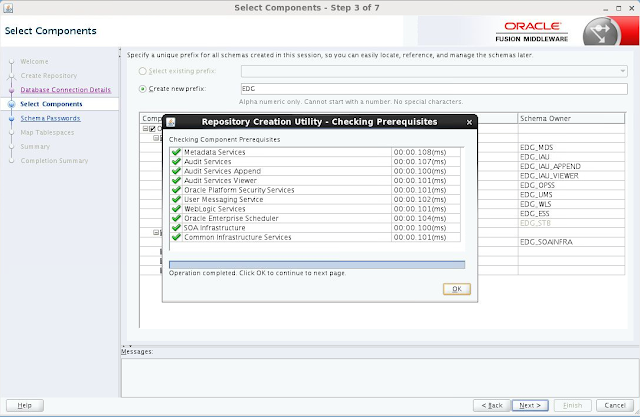Click checkmark beside Common Infrastructure Services
Viewport: 640px width, 417px height.
coord(176,237)
